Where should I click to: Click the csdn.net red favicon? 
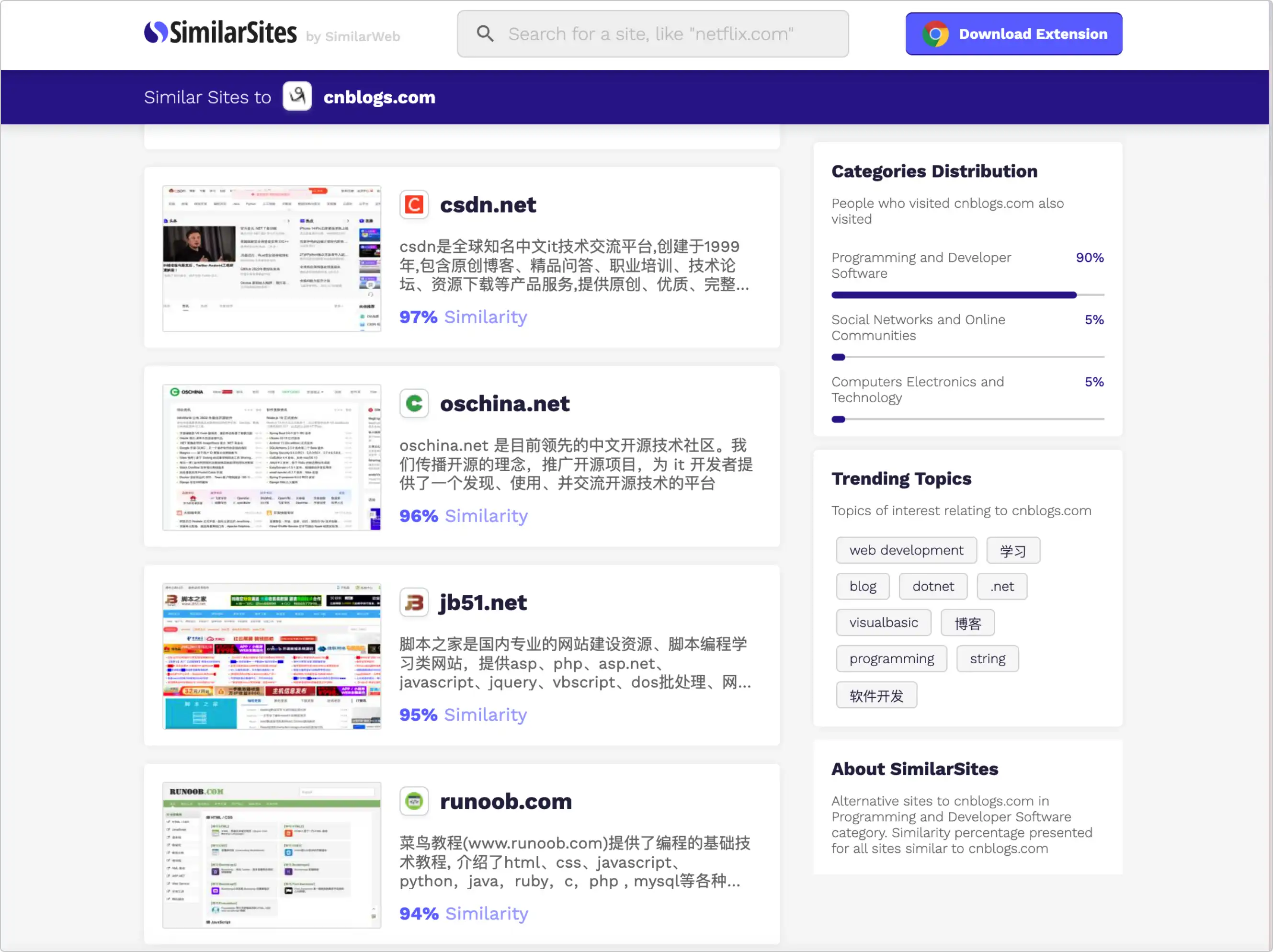pos(414,205)
